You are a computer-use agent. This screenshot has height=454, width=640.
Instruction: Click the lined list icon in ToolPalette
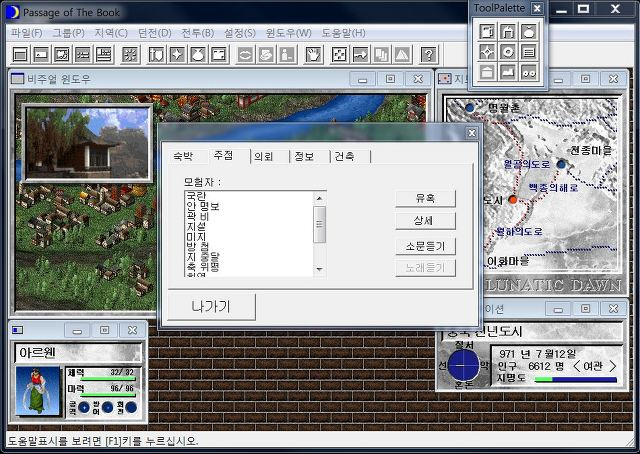pyautogui.click(x=529, y=52)
